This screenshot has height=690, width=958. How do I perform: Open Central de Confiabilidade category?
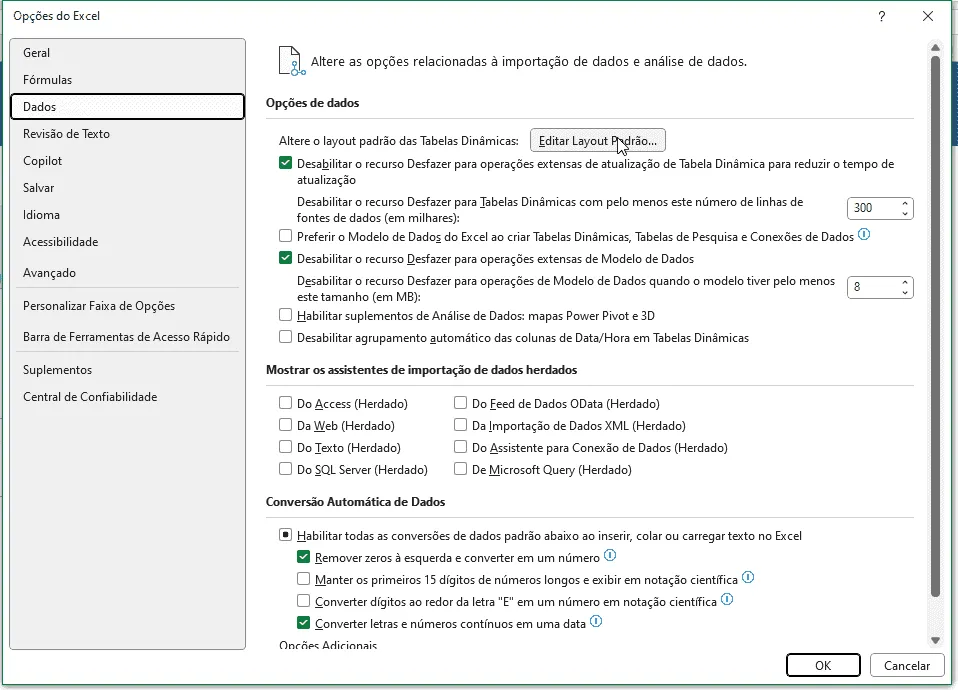128,397
